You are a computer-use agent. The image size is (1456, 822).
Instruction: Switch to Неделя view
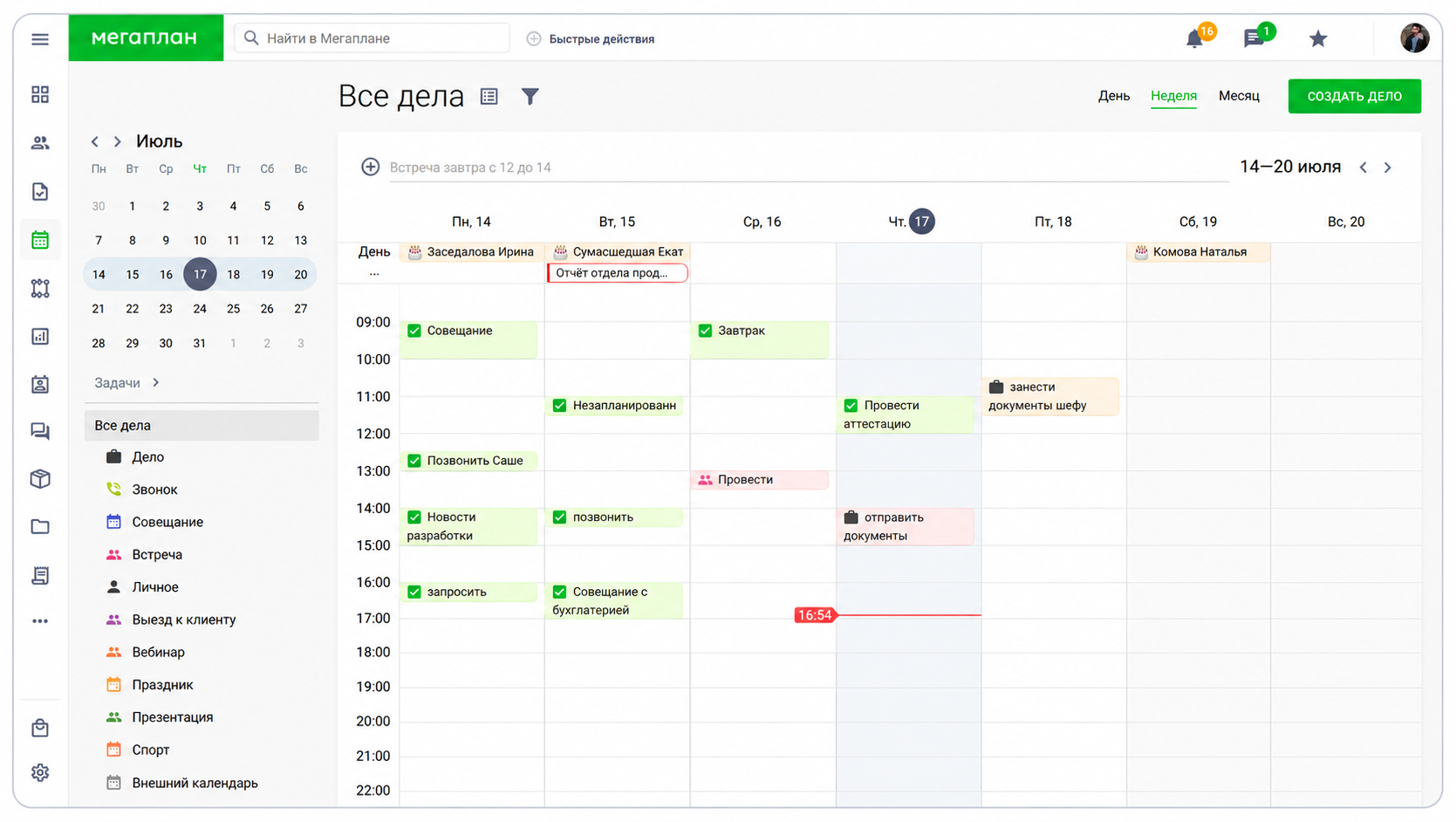[x=1173, y=96]
